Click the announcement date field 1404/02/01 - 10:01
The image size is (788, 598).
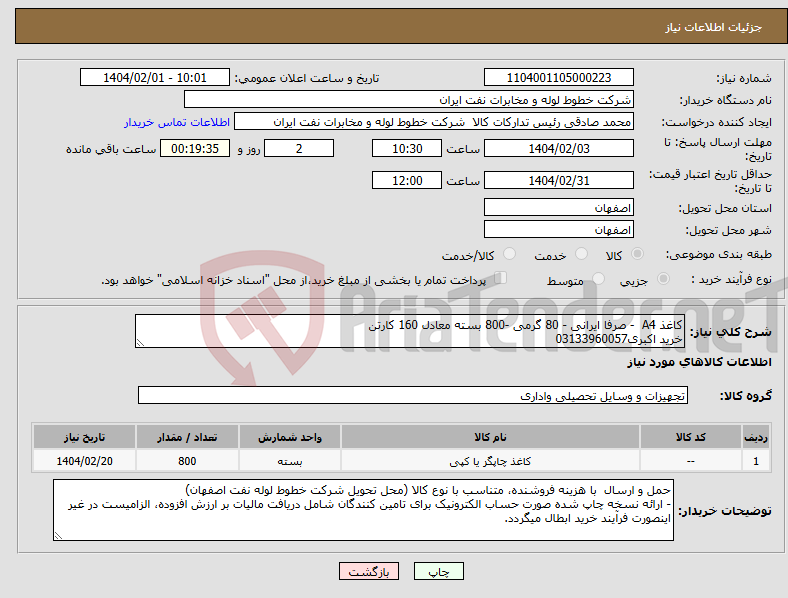pyautogui.click(x=155, y=77)
